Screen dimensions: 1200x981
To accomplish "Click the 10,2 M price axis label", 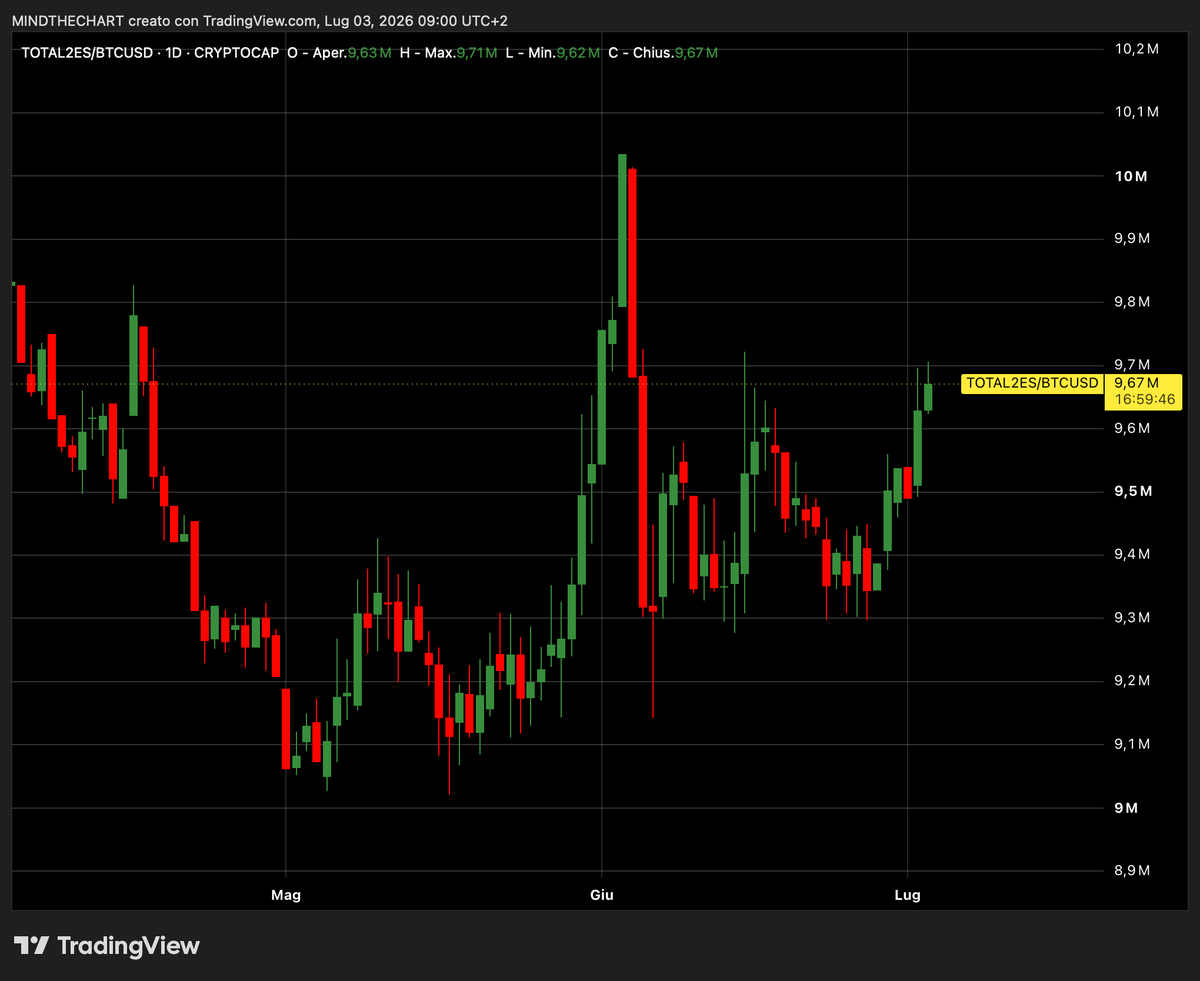I will coord(1137,49).
